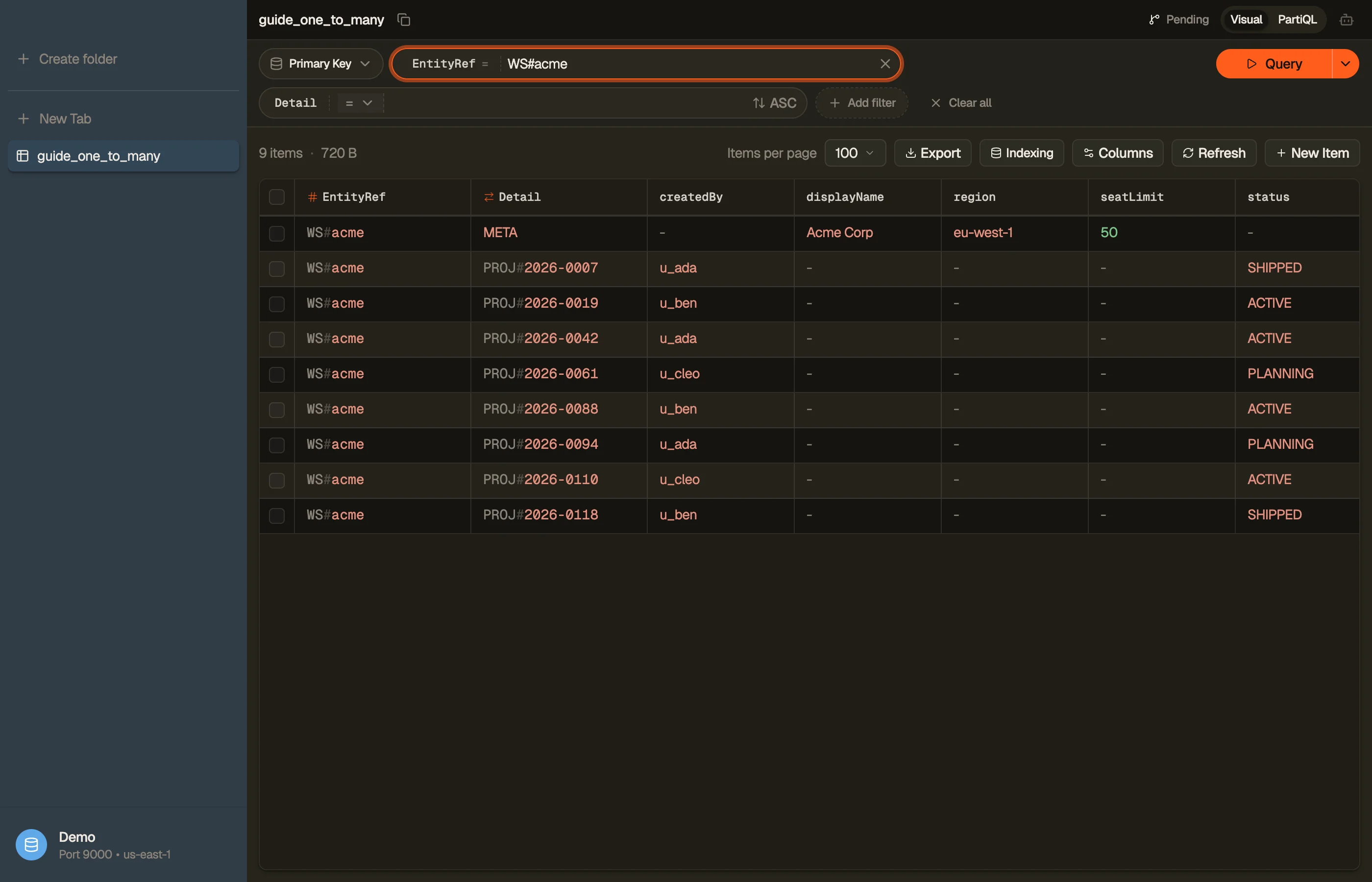
Task: Click Refresh button
Action: (1214, 153)
